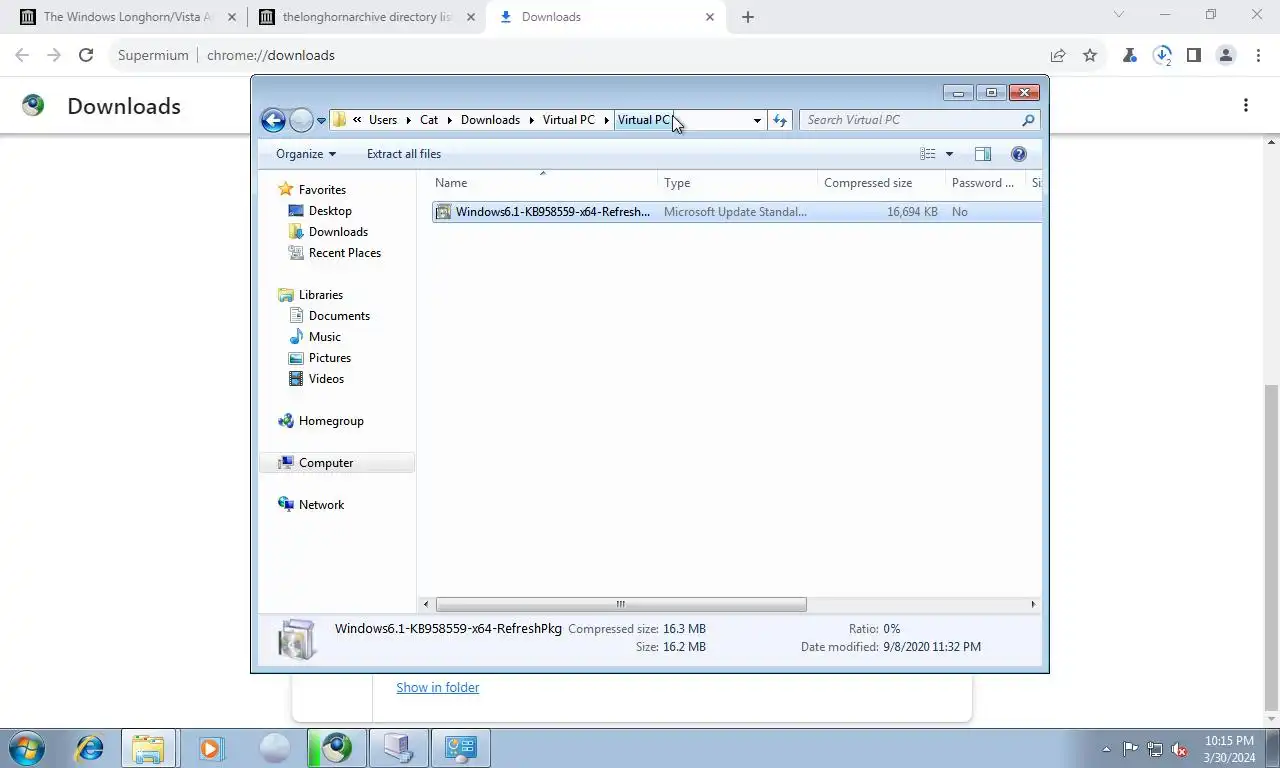This screenshot has width=1280, height=768.
Task: Open the browser downloads toolbar icon
Action: click(x=1162, y=56)
